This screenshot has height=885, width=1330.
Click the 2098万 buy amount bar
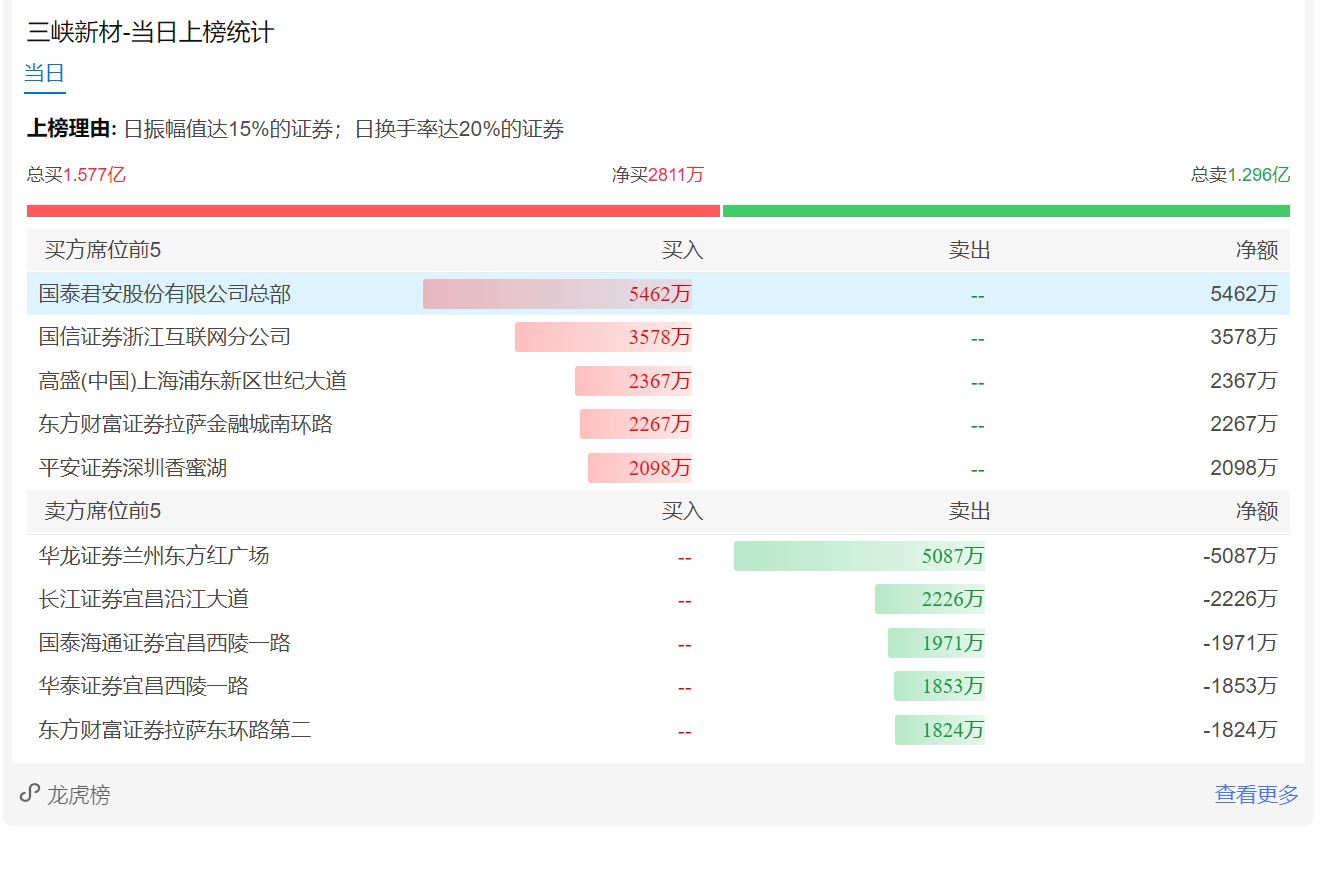pos(640,468)
